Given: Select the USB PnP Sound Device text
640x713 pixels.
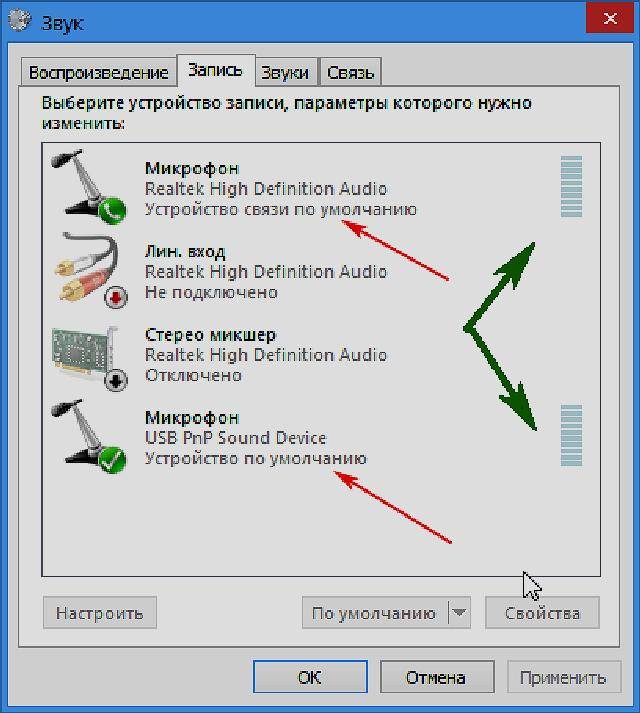Looking at the screenshot, I should click(x=236, y=437).
